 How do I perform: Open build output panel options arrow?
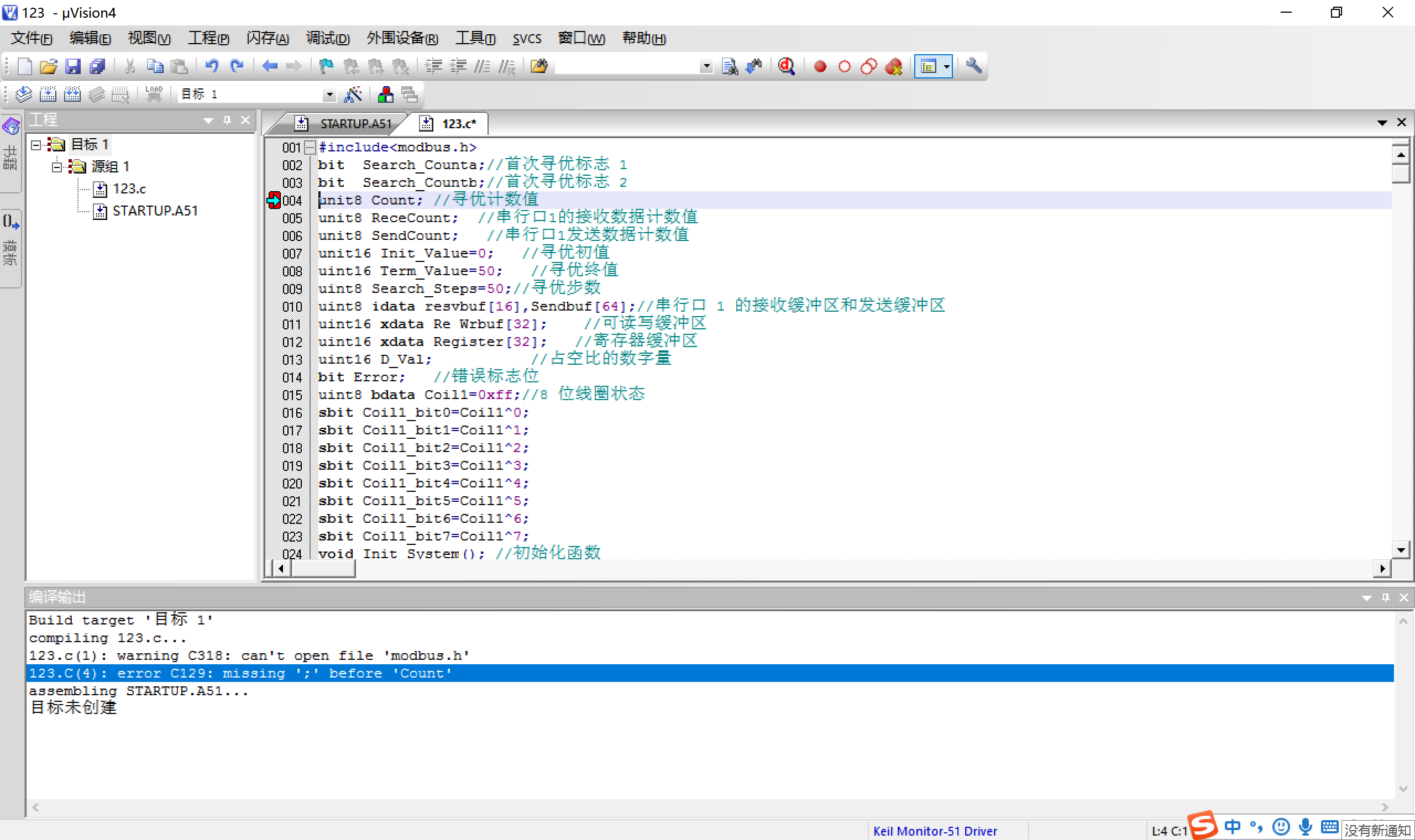pyautogui.click(x=1366, y=598)
